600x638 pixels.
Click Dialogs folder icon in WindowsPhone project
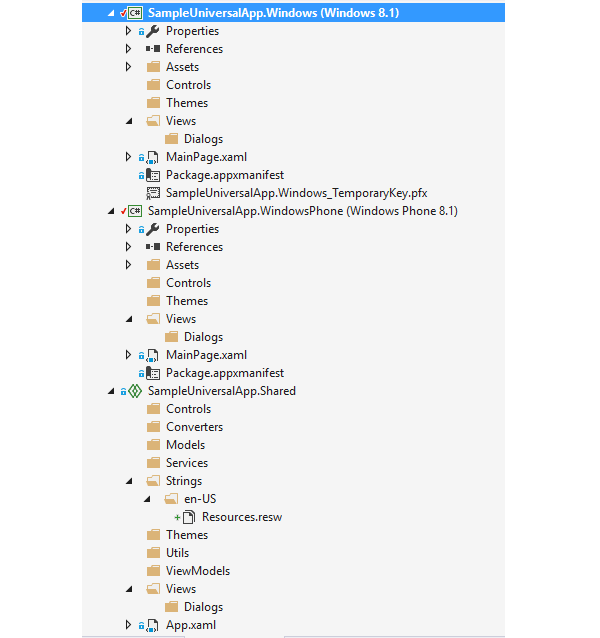[x=171, y=337]
